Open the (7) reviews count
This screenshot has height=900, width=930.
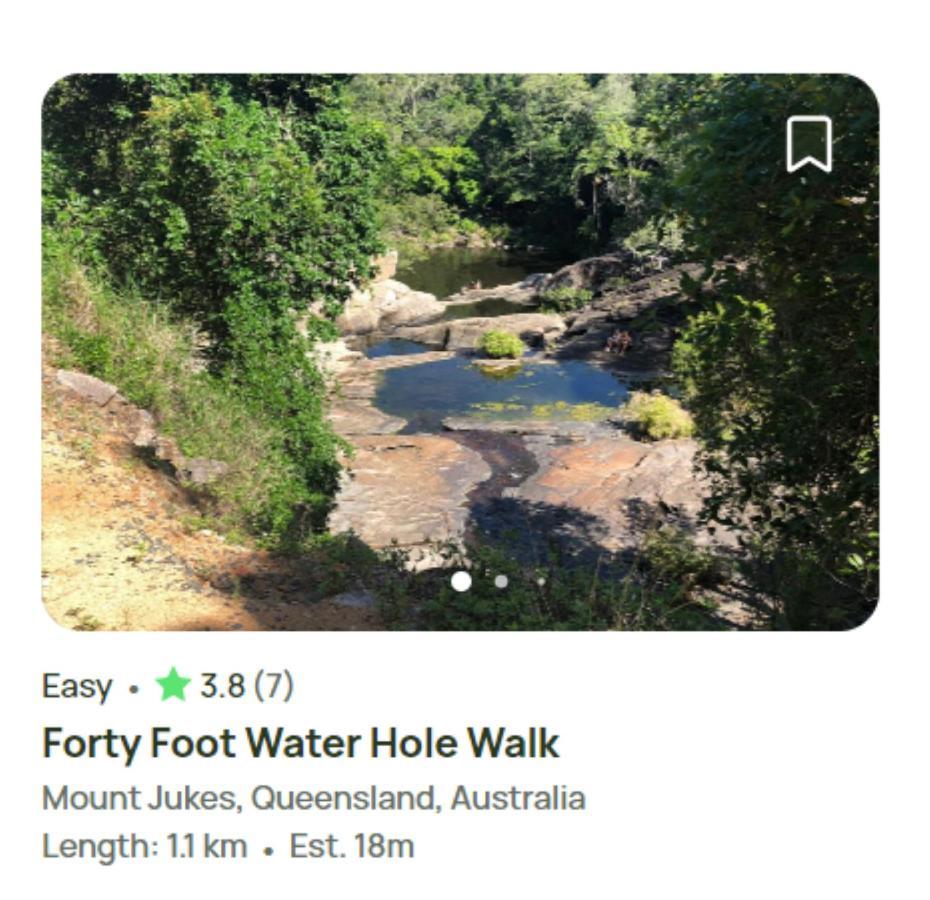coord(273,686)
